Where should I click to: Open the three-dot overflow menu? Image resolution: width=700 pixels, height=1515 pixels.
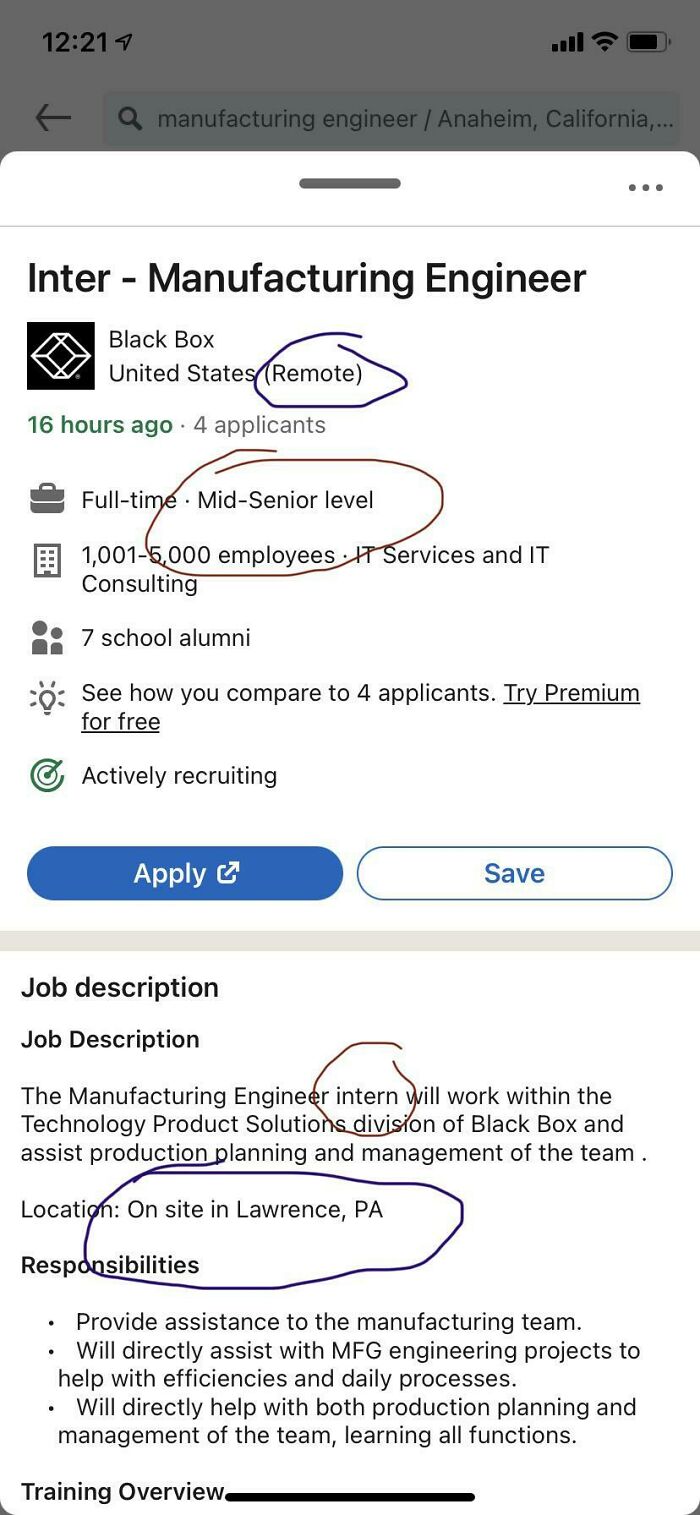point(646,188)
